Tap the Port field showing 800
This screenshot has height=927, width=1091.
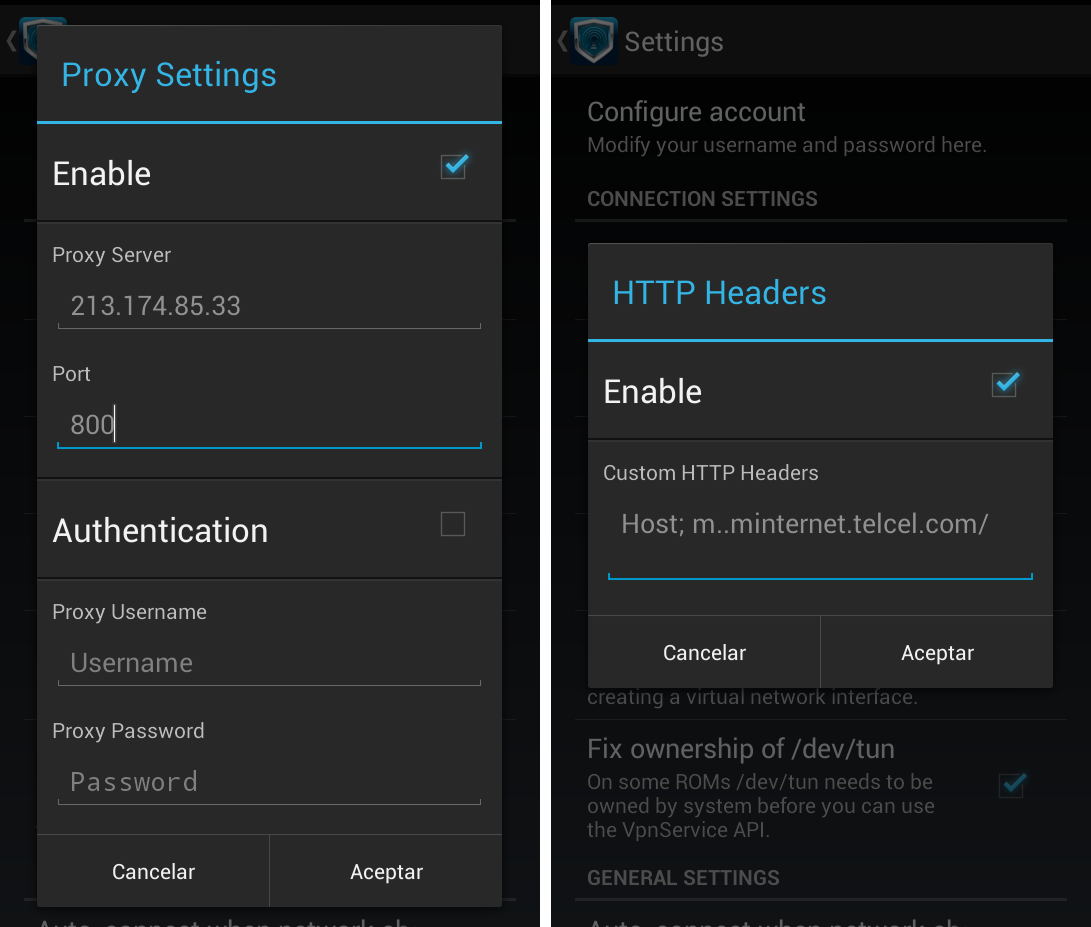(x=269, y=425)
